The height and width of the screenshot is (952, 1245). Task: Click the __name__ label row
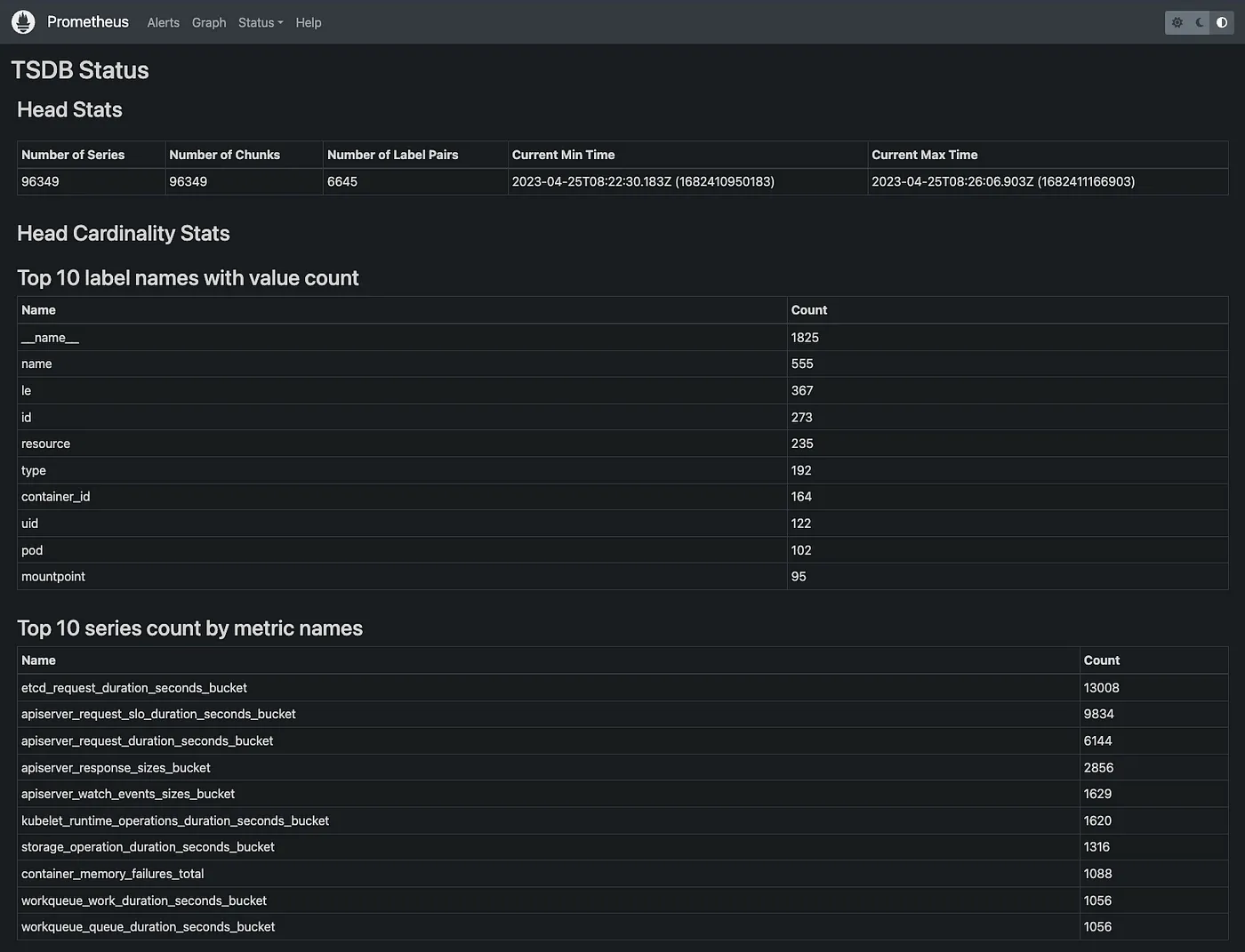point(50,338)
